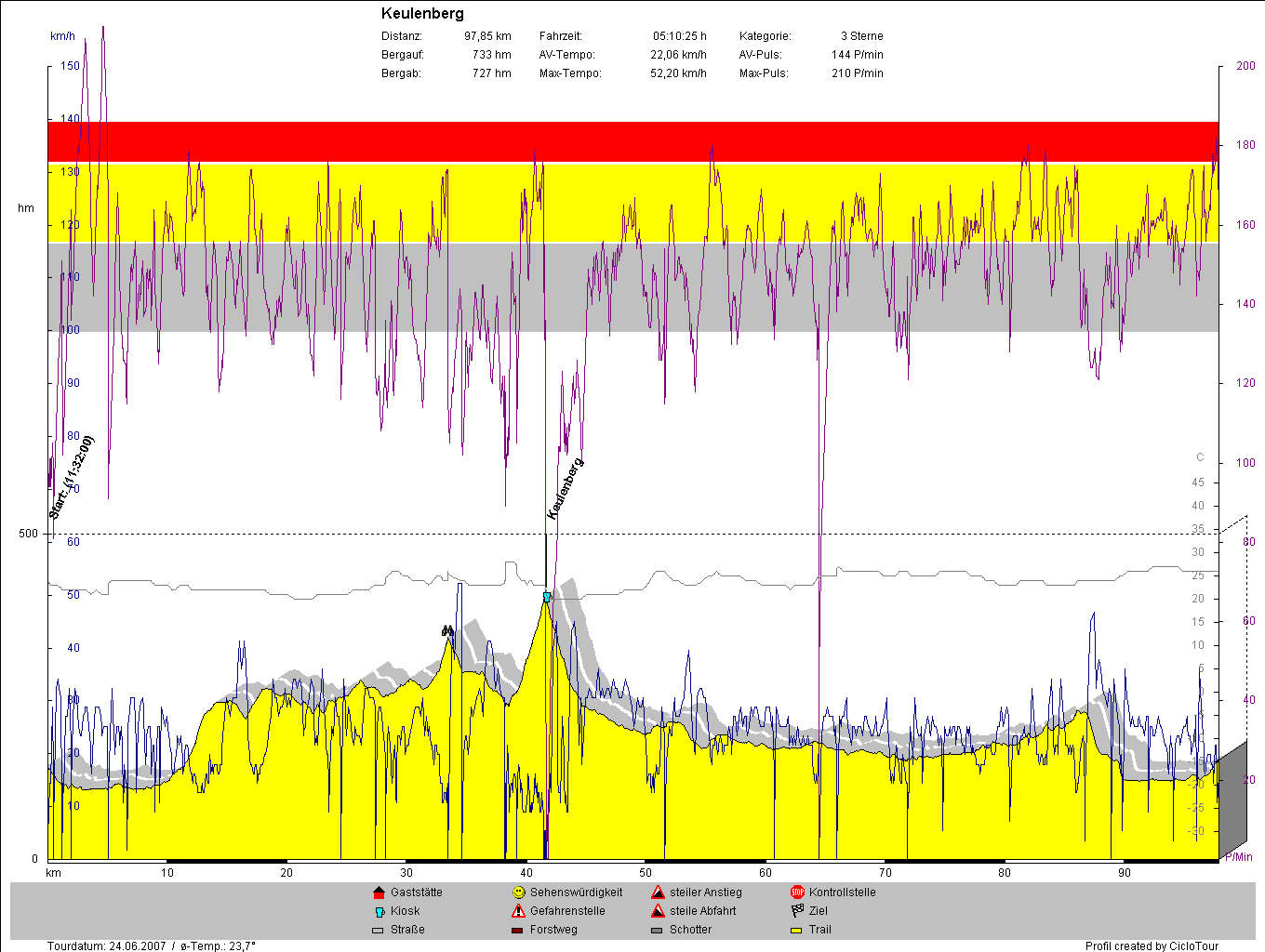Select the steile Abfahrt triangle icon

658,911
